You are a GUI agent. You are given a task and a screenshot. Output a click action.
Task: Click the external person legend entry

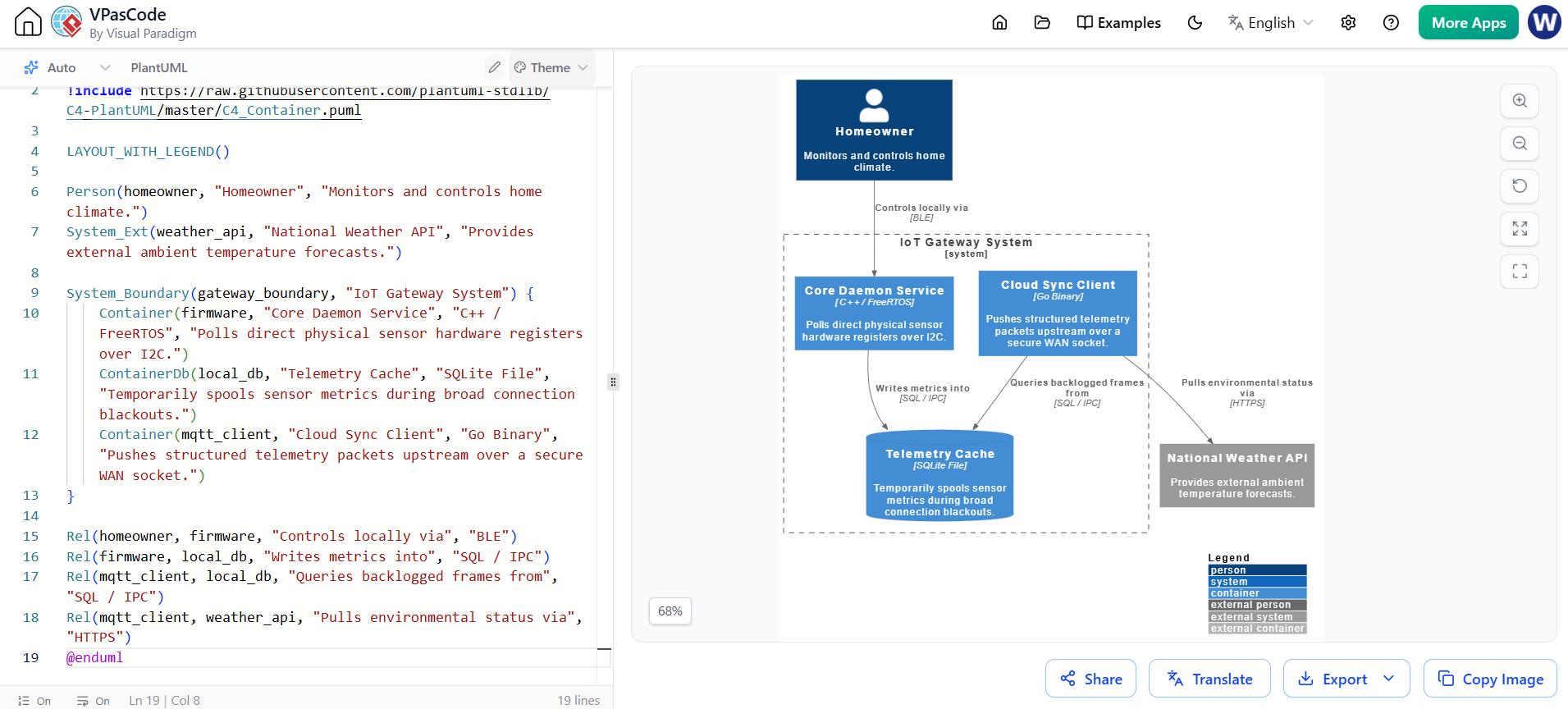(x=1257, y=605)
